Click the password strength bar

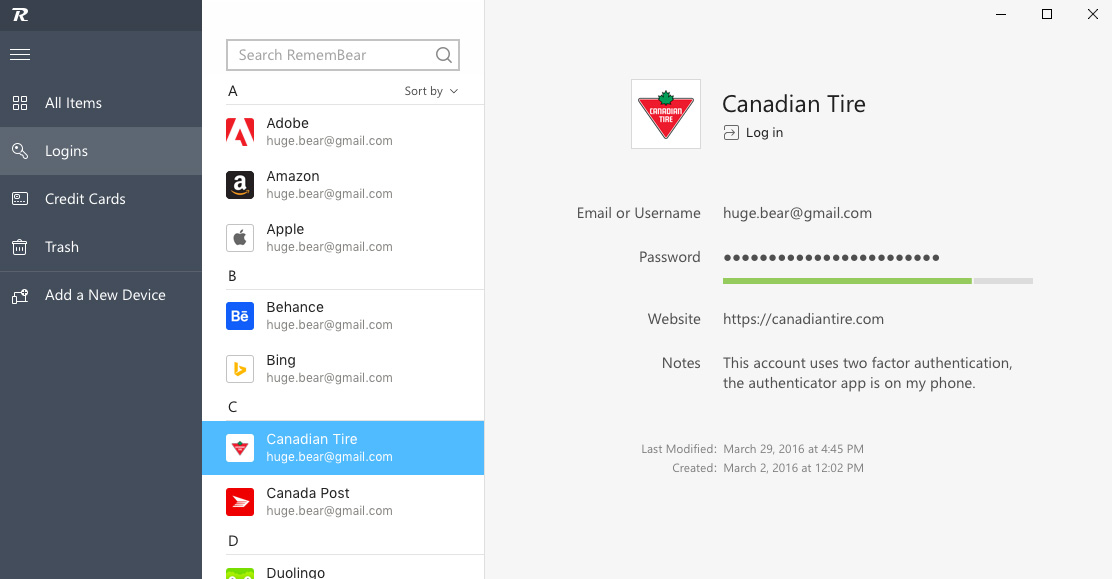pyautogui.click(x=877, y=281)
